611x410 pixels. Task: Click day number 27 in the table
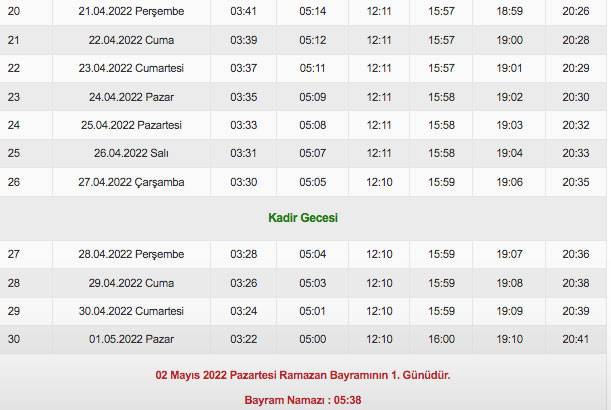(13, 254)
